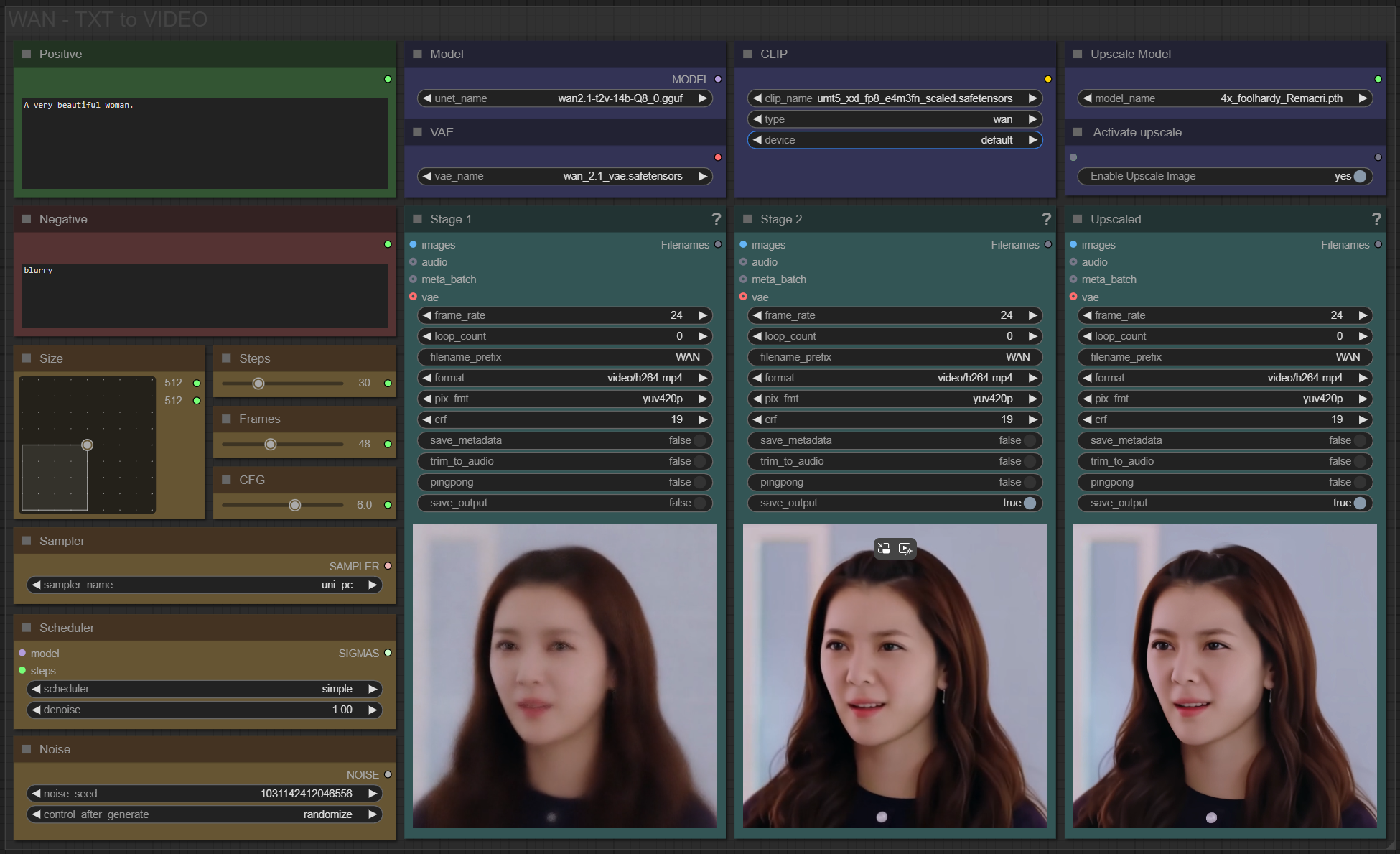Click the CFG slider handle
Image resolution: width=1400 pixels, height=854 pixels.
coord(294,505)
